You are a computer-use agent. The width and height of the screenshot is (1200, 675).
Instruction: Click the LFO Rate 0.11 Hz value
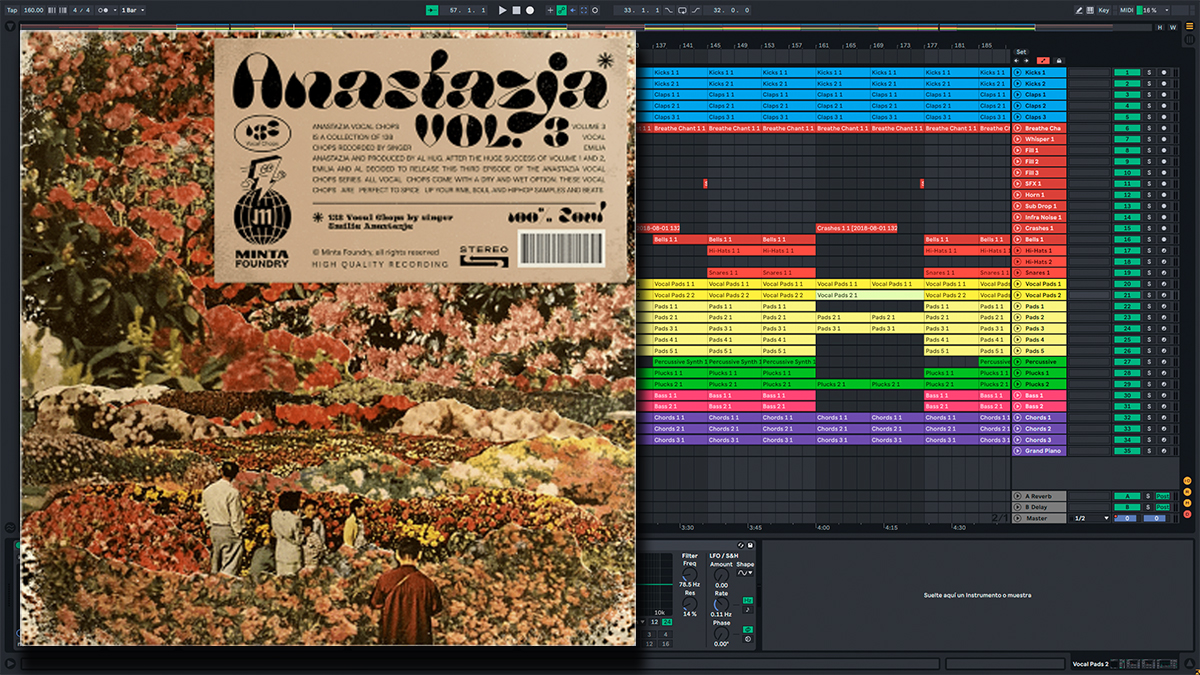tap(720, 614)
